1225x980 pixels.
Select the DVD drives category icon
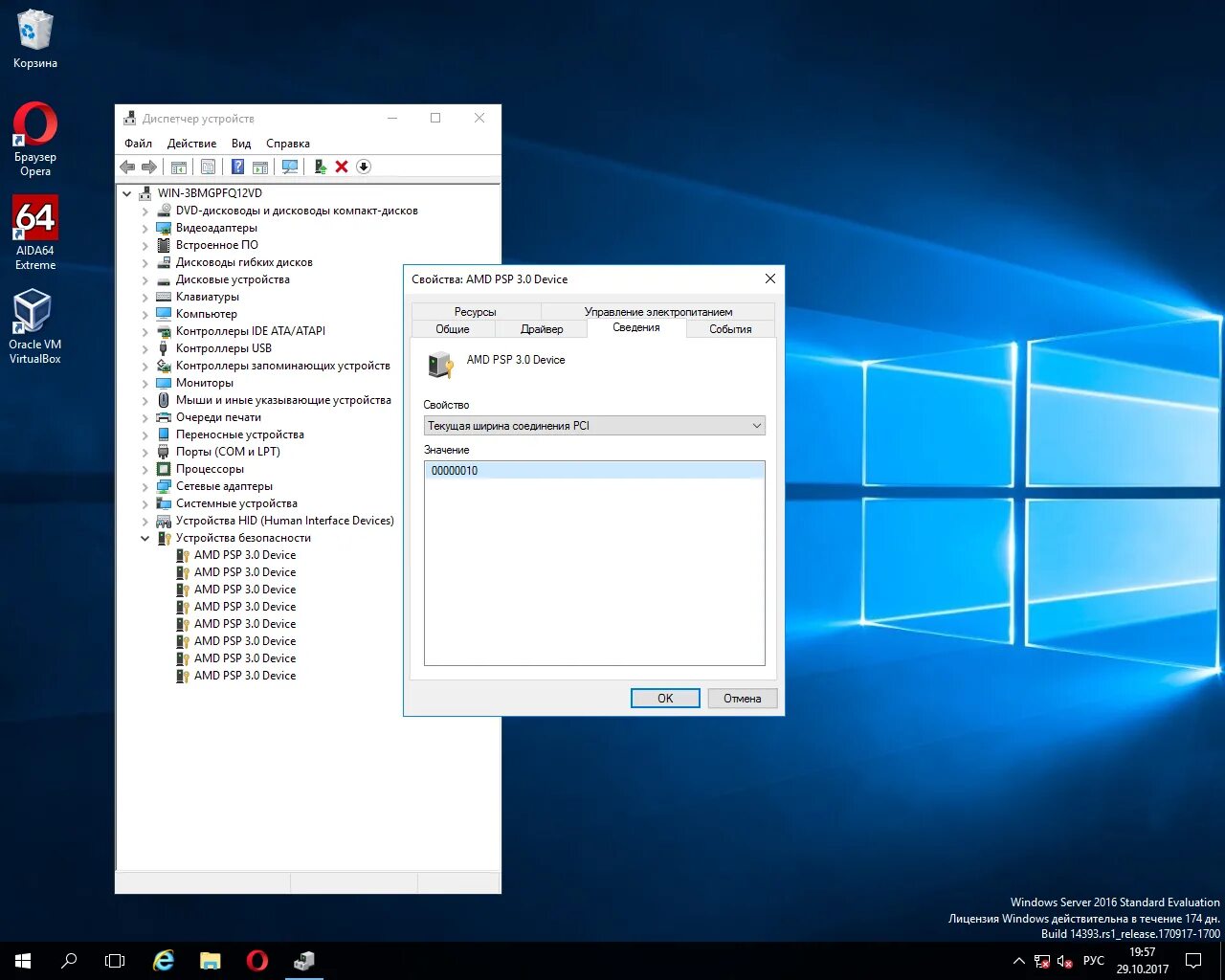[x=164, y=211]
